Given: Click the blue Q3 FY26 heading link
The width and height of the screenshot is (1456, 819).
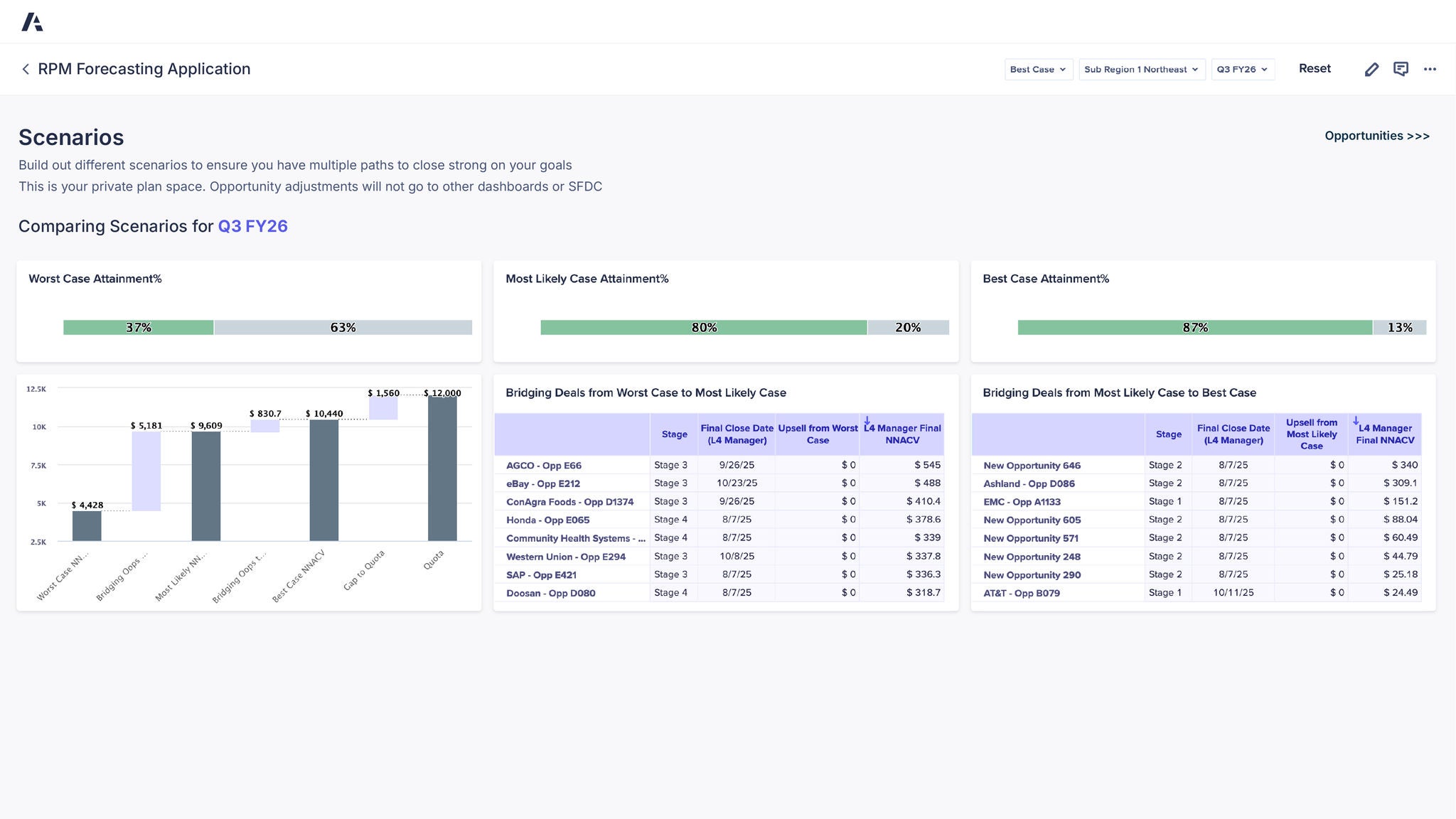Looking at the screenshot, I should 252,226.
